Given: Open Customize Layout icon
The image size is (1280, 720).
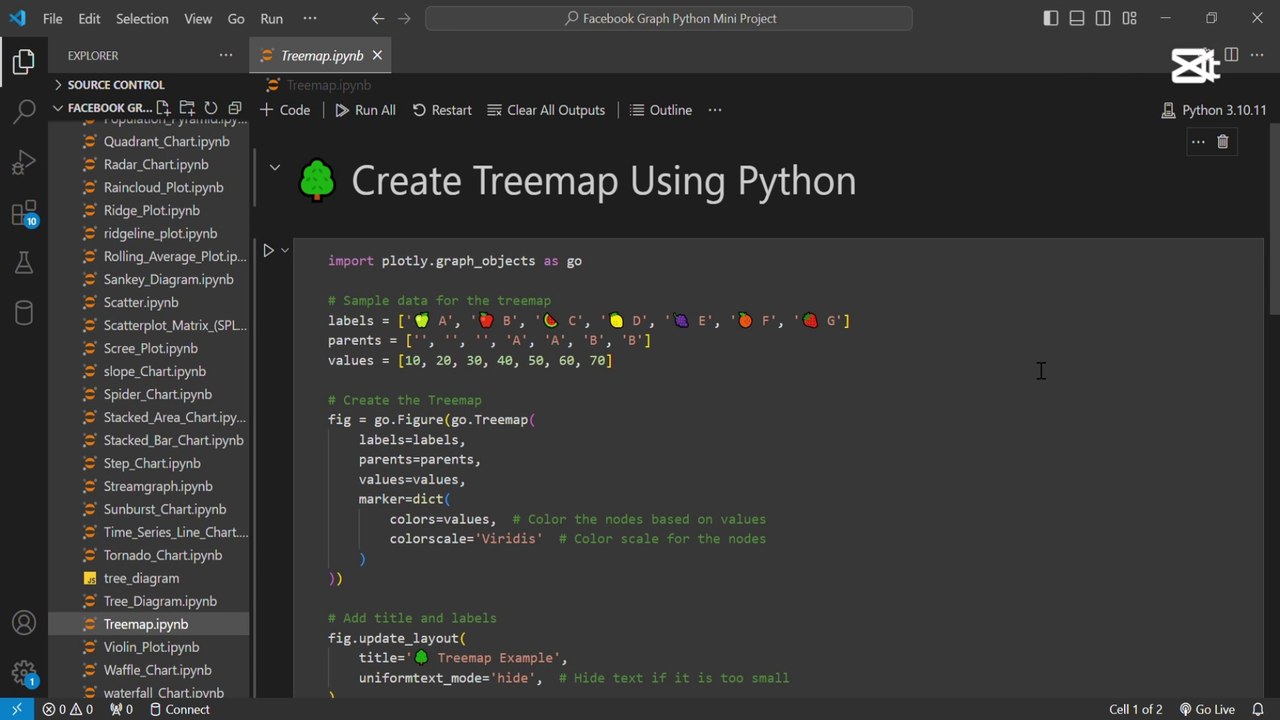Looking at the screenshot, I should (1129, 18).
